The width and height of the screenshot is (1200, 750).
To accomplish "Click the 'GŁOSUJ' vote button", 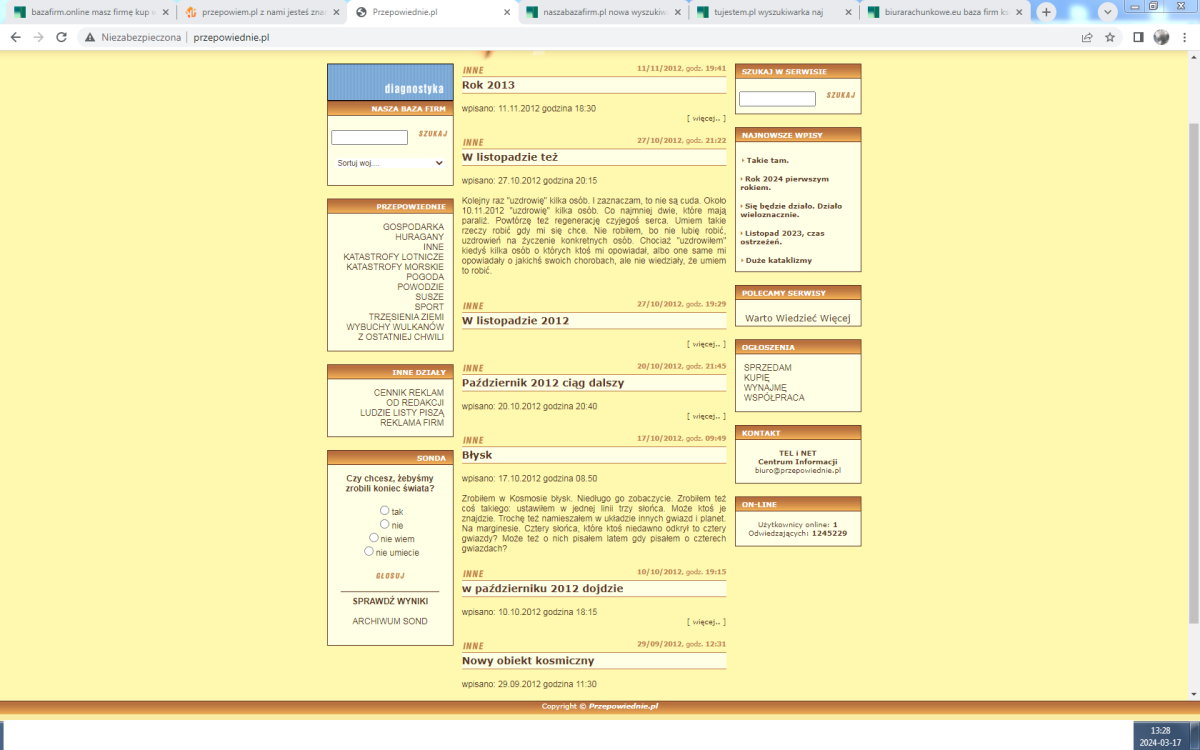I will (389, 576).
